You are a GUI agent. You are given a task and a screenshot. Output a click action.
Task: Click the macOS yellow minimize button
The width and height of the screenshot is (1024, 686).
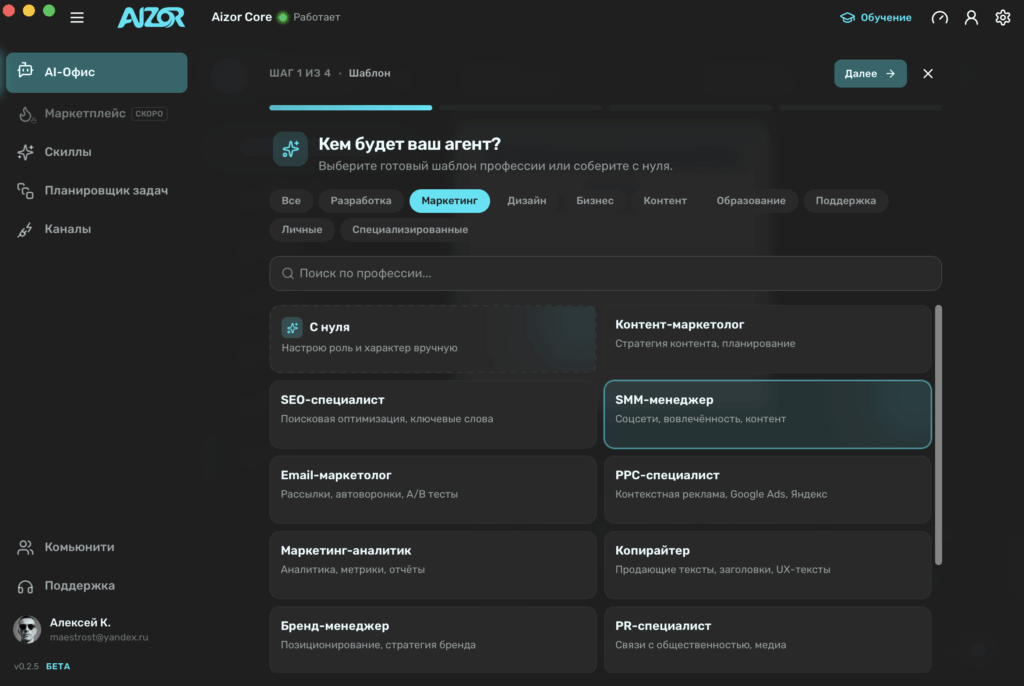pos(29,10)
